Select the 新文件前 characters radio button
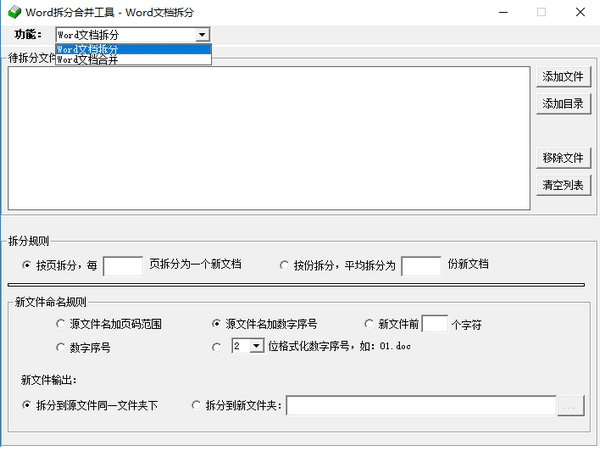 369,324
